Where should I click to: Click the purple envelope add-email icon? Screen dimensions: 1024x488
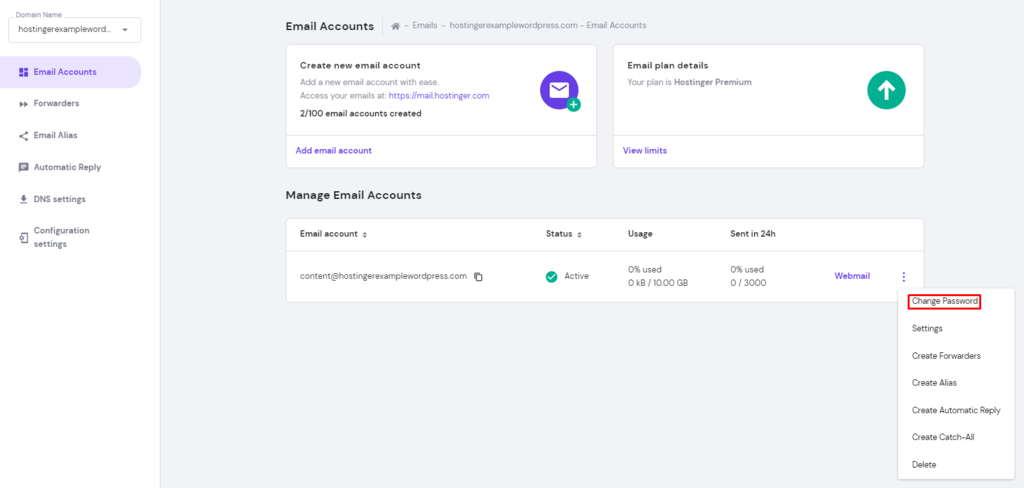tap(559, 91)
